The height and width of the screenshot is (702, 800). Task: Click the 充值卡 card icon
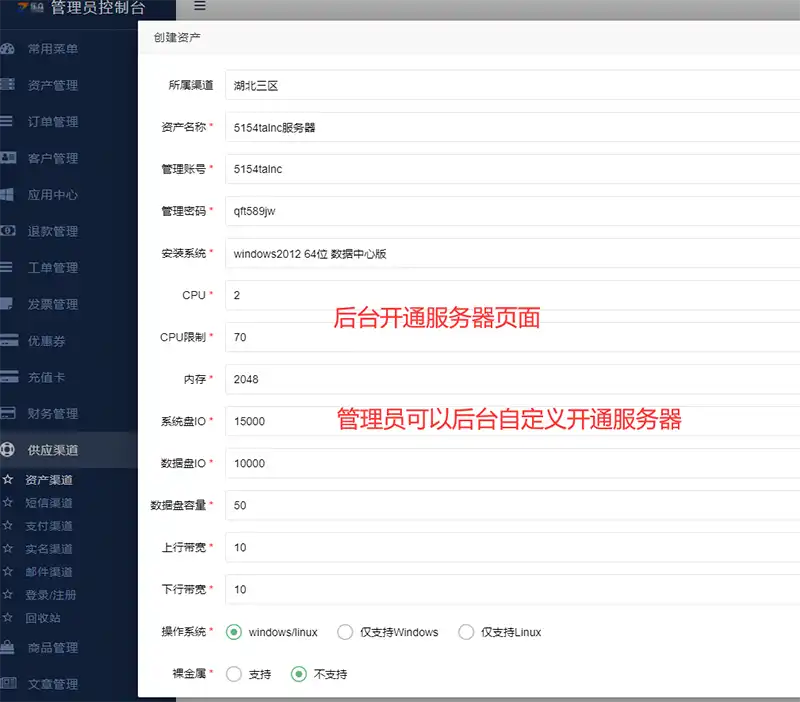pos(9,377)
